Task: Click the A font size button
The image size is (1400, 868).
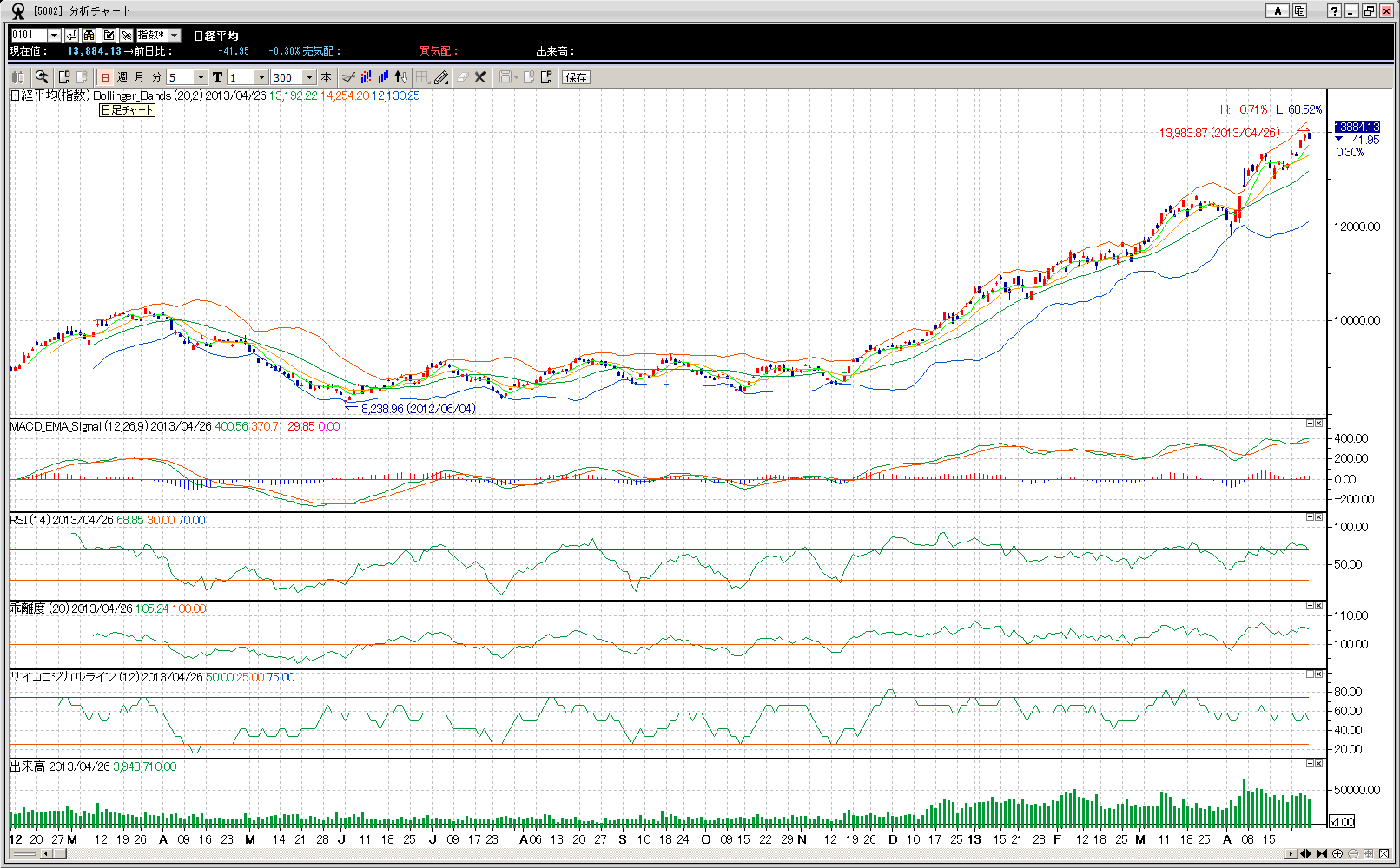Action: click(x=1277, y=11)
